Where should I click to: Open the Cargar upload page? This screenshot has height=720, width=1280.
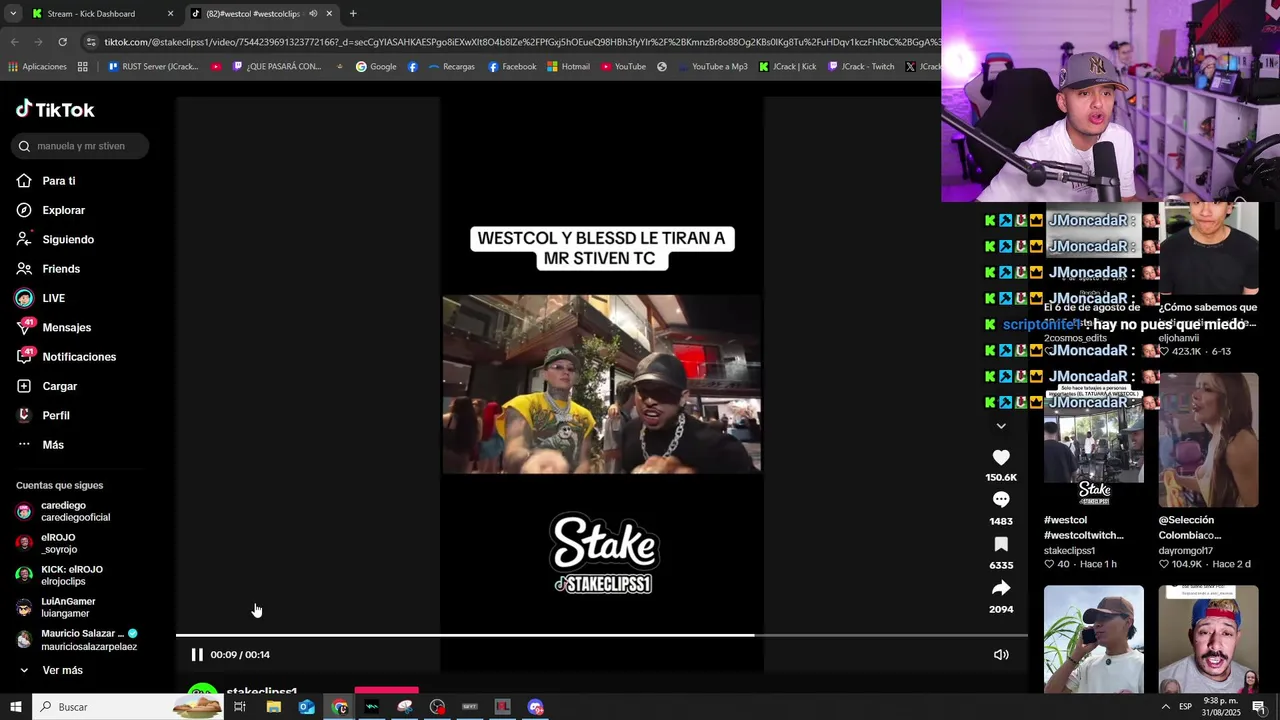[59, 386]
